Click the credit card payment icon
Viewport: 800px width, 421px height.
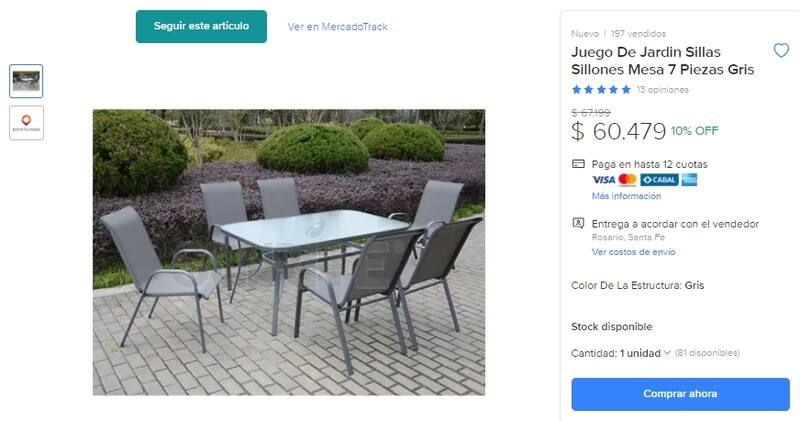point(578,164)
